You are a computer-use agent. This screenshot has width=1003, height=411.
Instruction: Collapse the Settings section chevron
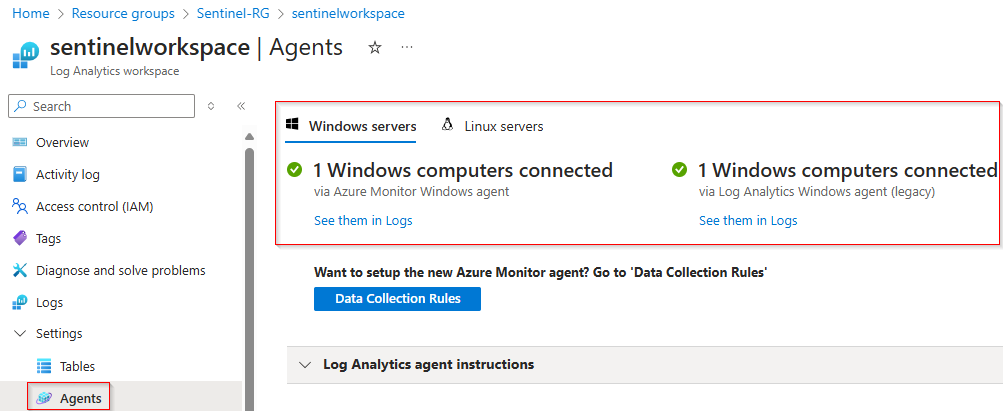point(20,334)
